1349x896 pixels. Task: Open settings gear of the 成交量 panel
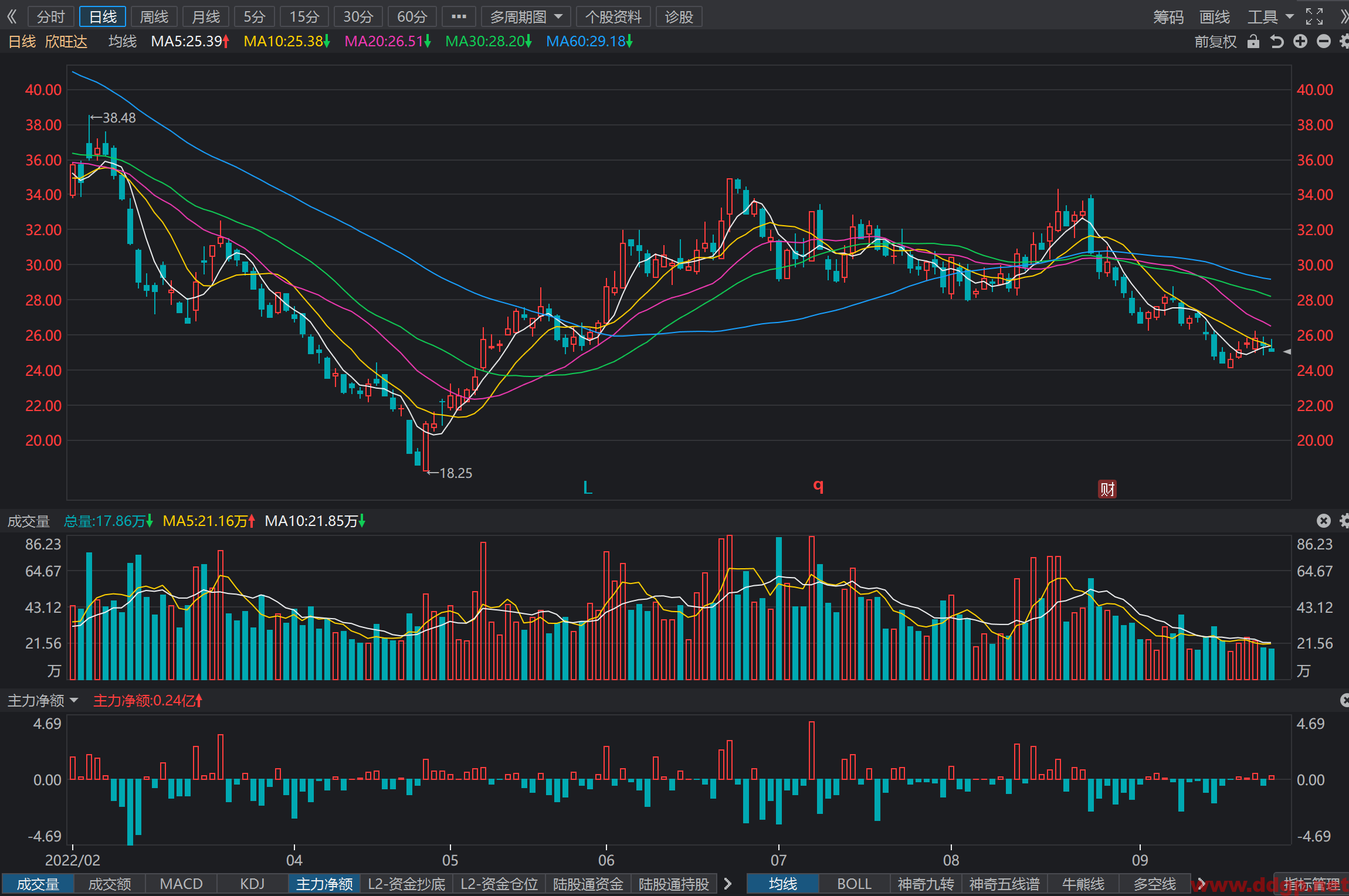click(1344, 521)
